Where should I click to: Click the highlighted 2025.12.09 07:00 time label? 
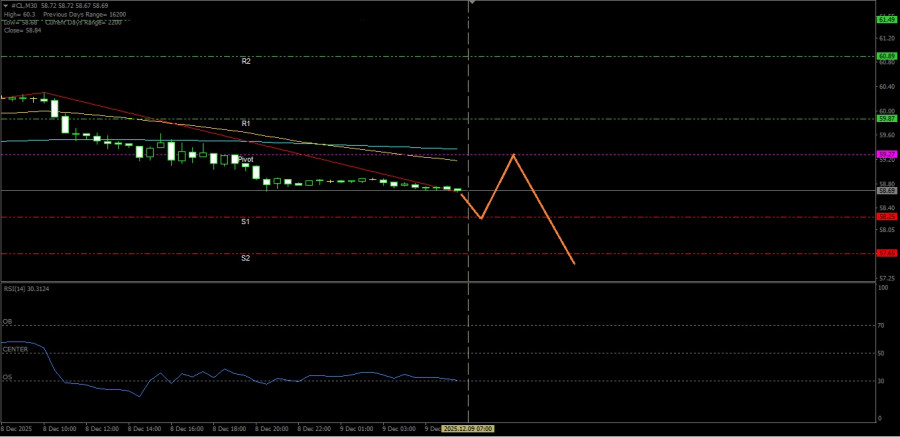pyautogui.click(x=470, y=428)
